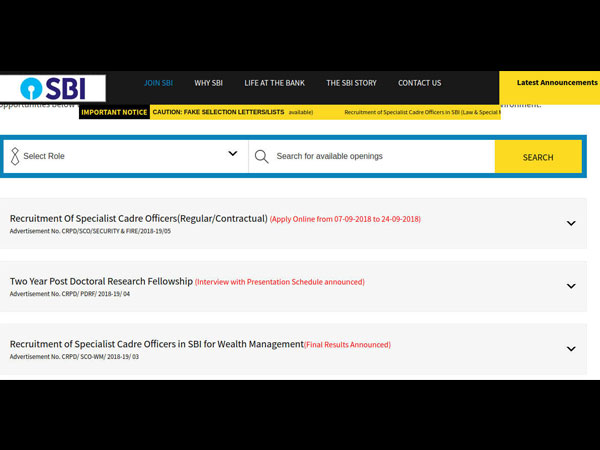Image resolution: width=600 pixels, height=450 pixels.
Task: Open Recruitment Of Specialist Cadre Officers(Regular/Contractual) heading
Action: pos(139,218)
